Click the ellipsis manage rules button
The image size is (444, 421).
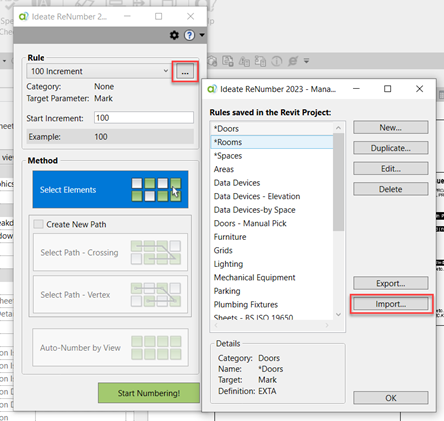click(x=185, y=71)
